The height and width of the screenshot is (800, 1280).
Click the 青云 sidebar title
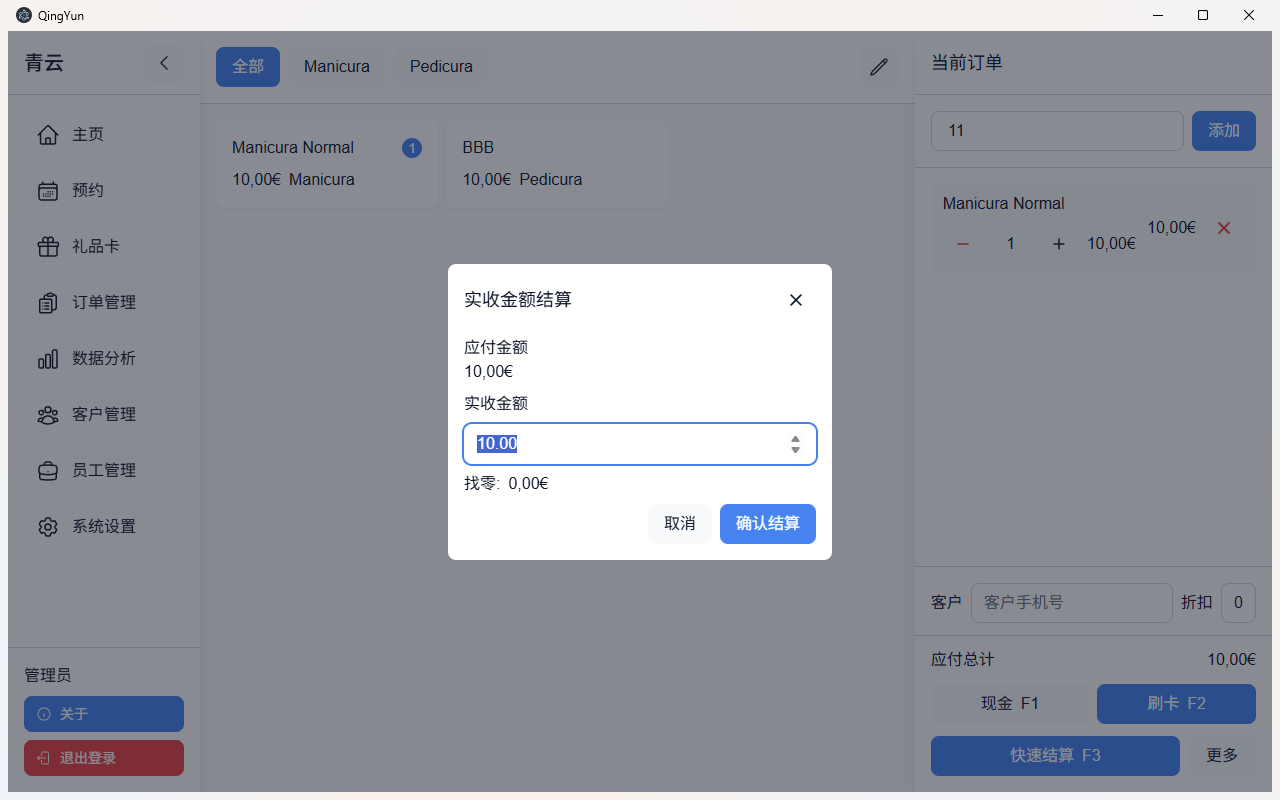44,63
